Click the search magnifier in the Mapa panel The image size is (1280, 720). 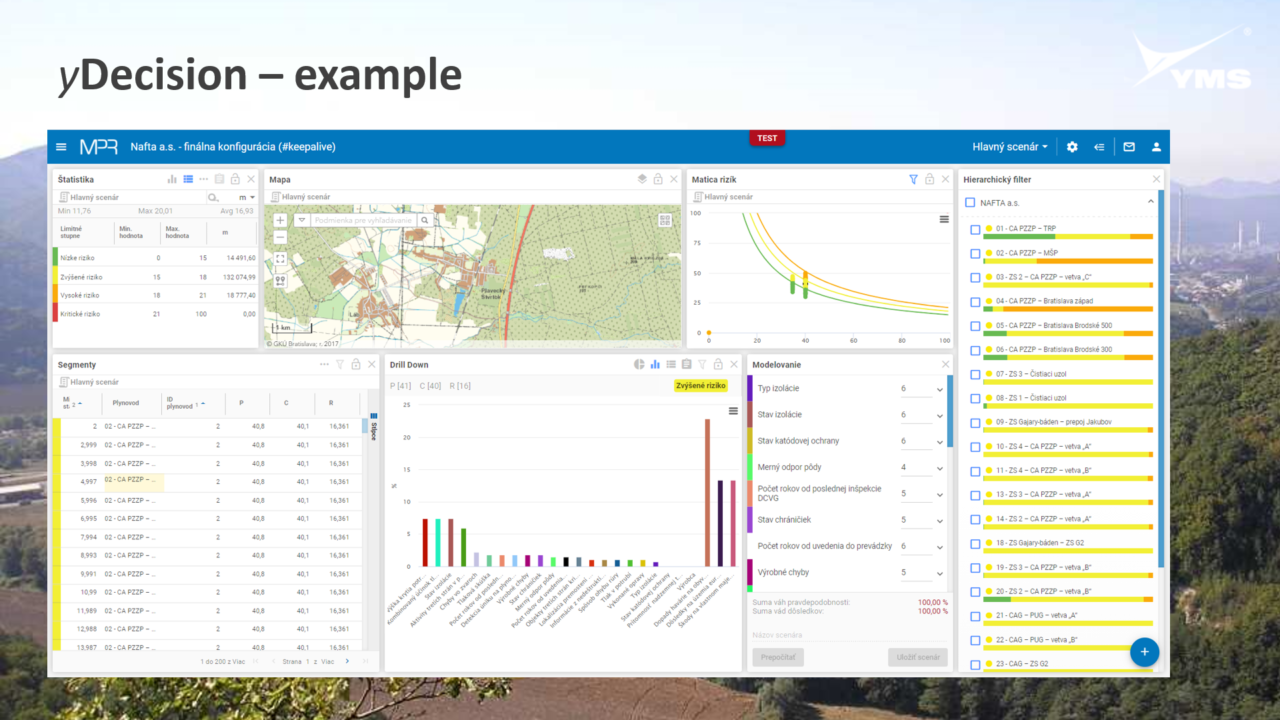click(x=423, y=219)
